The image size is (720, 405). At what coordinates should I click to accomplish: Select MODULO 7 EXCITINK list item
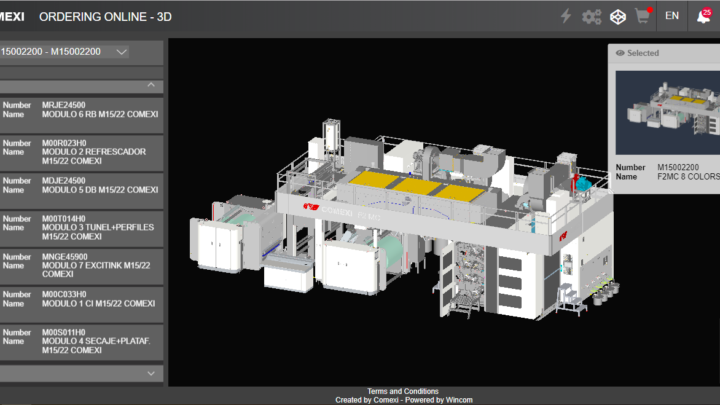[85, 264]
